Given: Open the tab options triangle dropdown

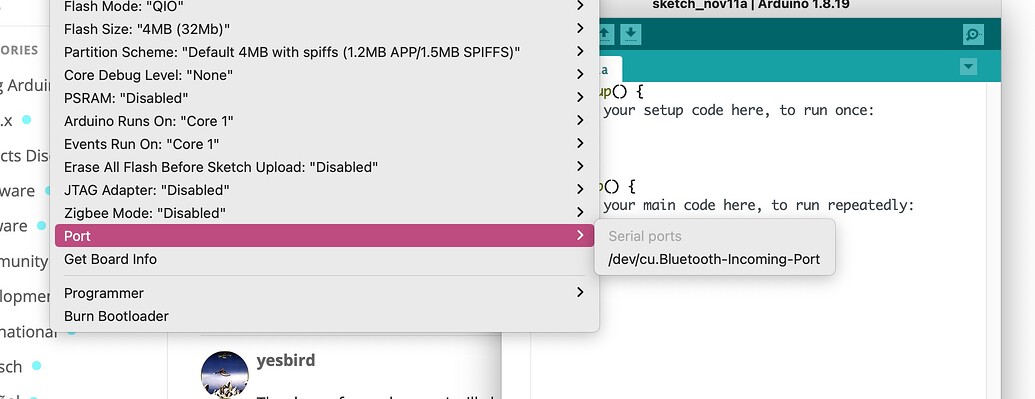Looking at the screenshot, I should tap(968, 67).
